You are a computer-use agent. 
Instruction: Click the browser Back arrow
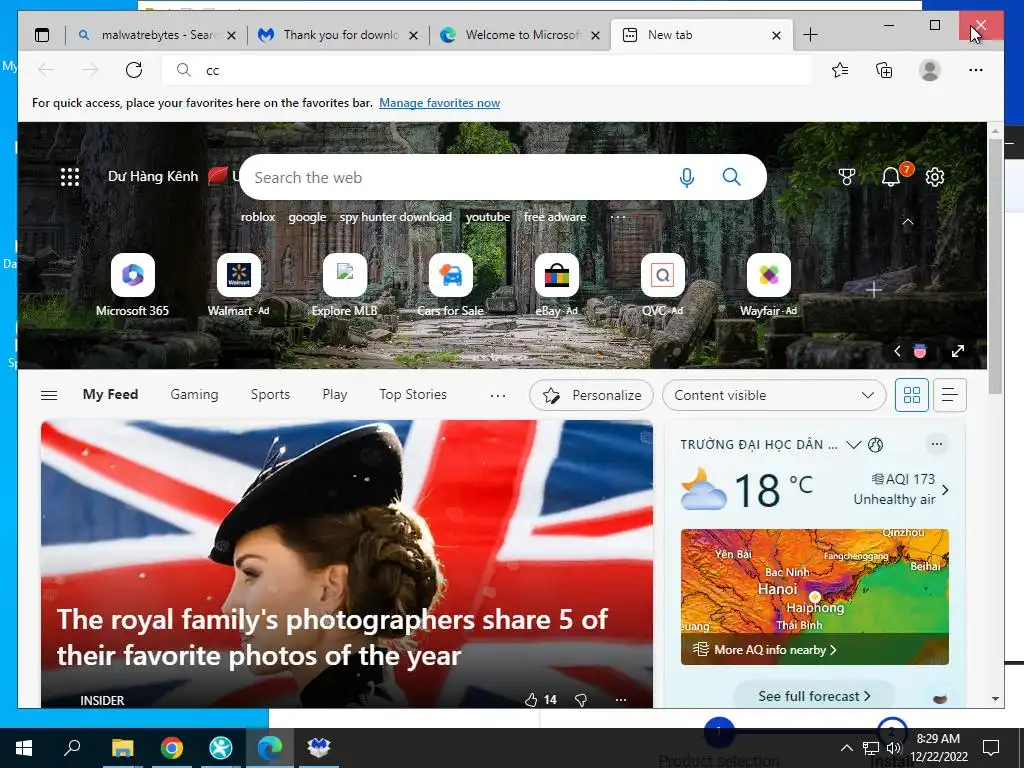point(46,70)
